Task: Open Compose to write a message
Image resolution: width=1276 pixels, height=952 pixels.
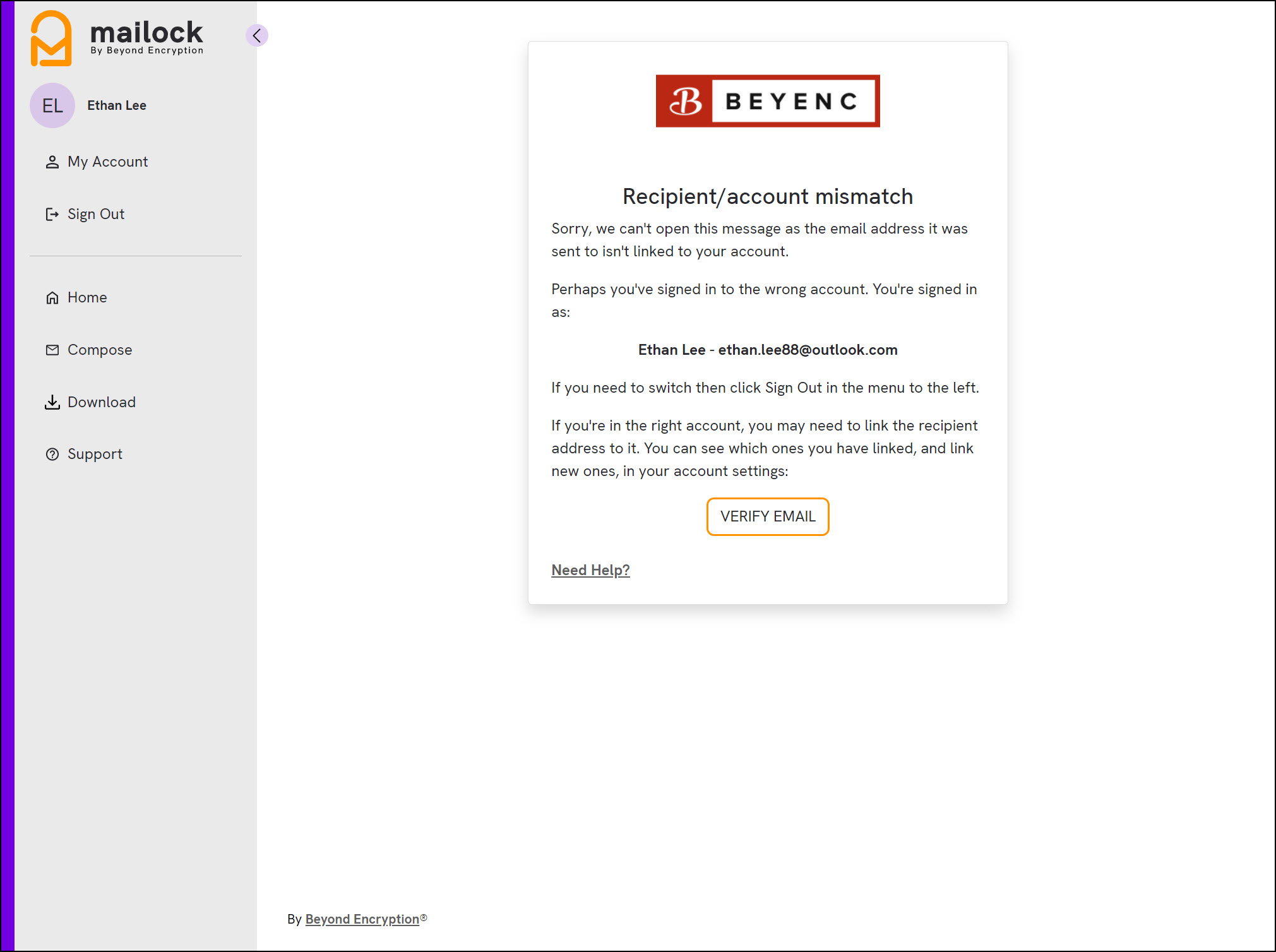Action: point(99,349)
